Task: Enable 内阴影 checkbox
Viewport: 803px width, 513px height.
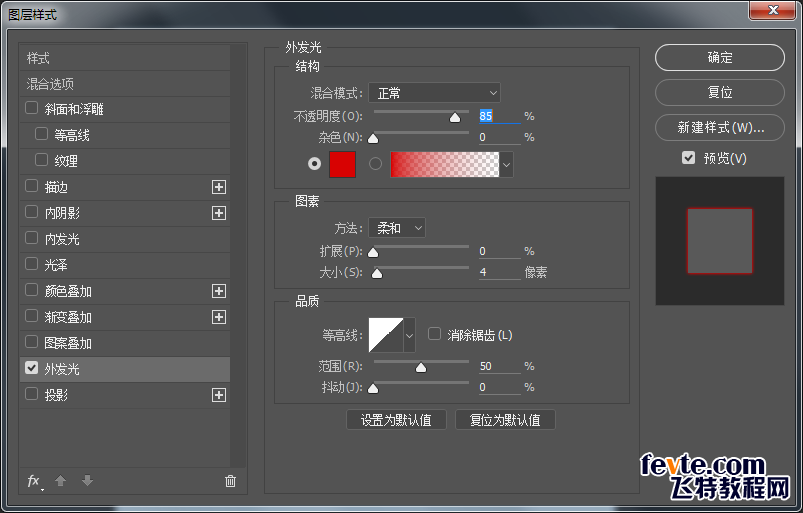Action: coord(32,212)
